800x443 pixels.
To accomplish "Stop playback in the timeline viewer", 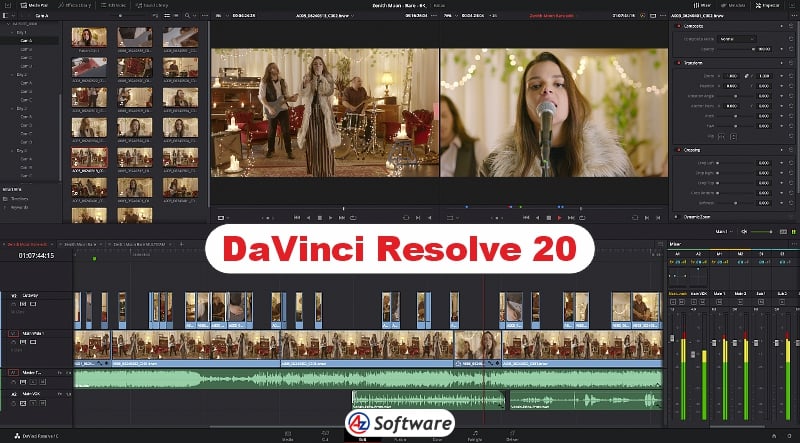I will pos(549,218).
